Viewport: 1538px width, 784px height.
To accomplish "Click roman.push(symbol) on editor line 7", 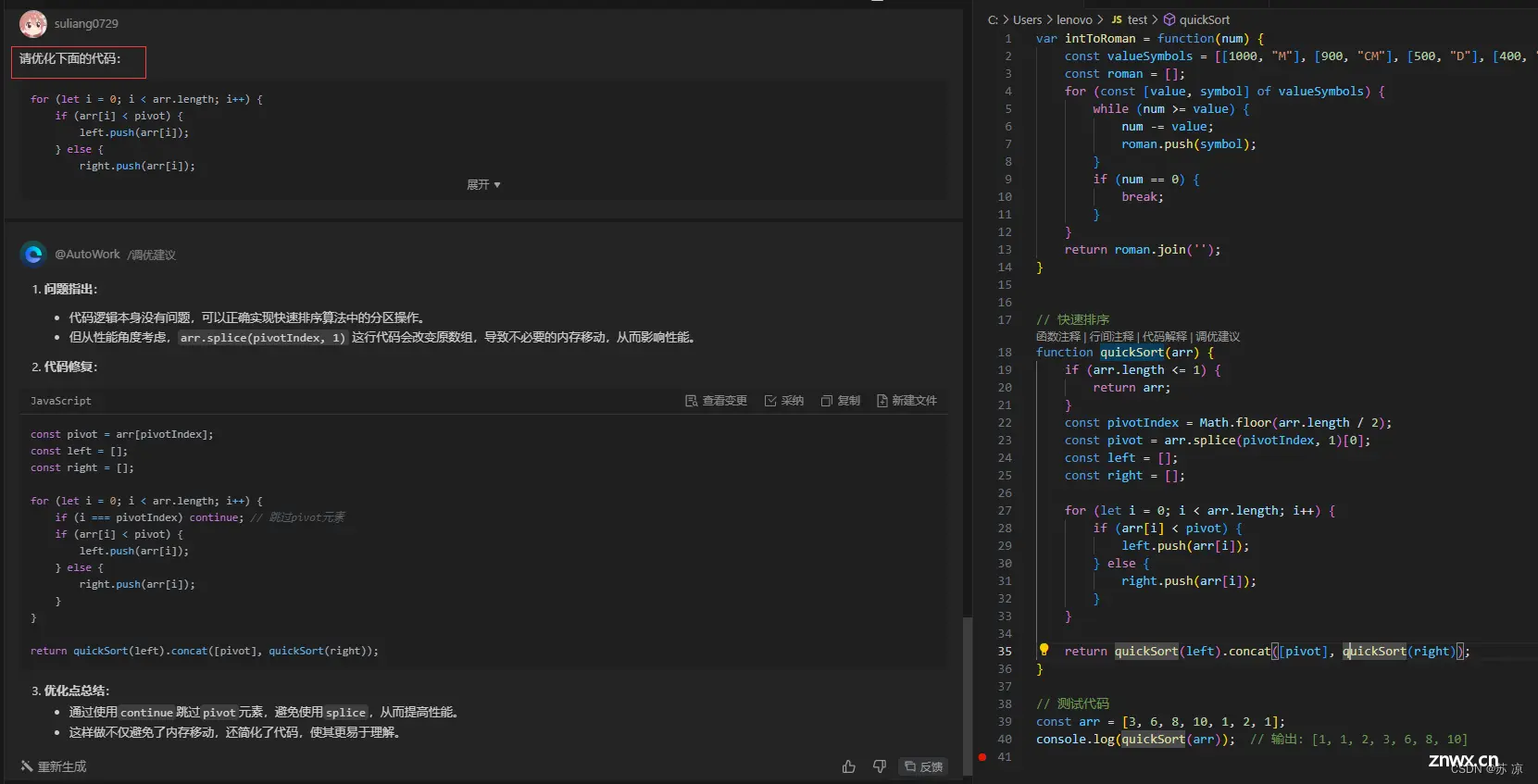I will coord(1189,144).
